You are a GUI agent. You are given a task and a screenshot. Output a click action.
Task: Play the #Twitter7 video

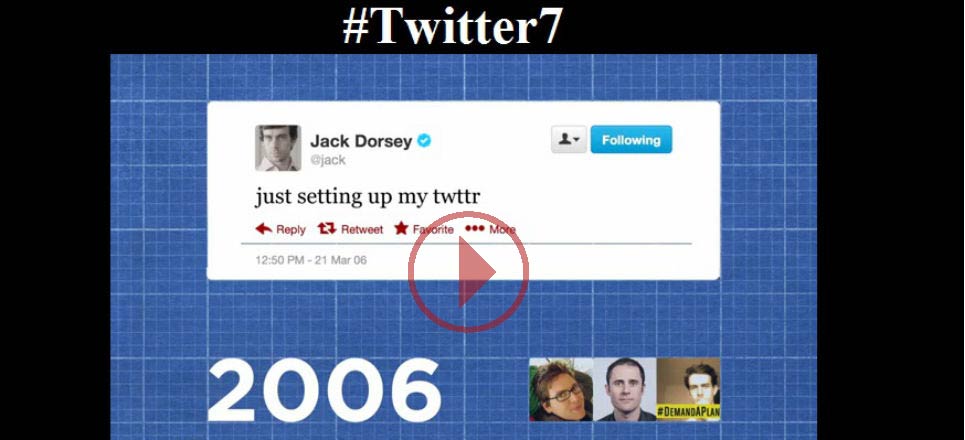(x=468, y=271)
